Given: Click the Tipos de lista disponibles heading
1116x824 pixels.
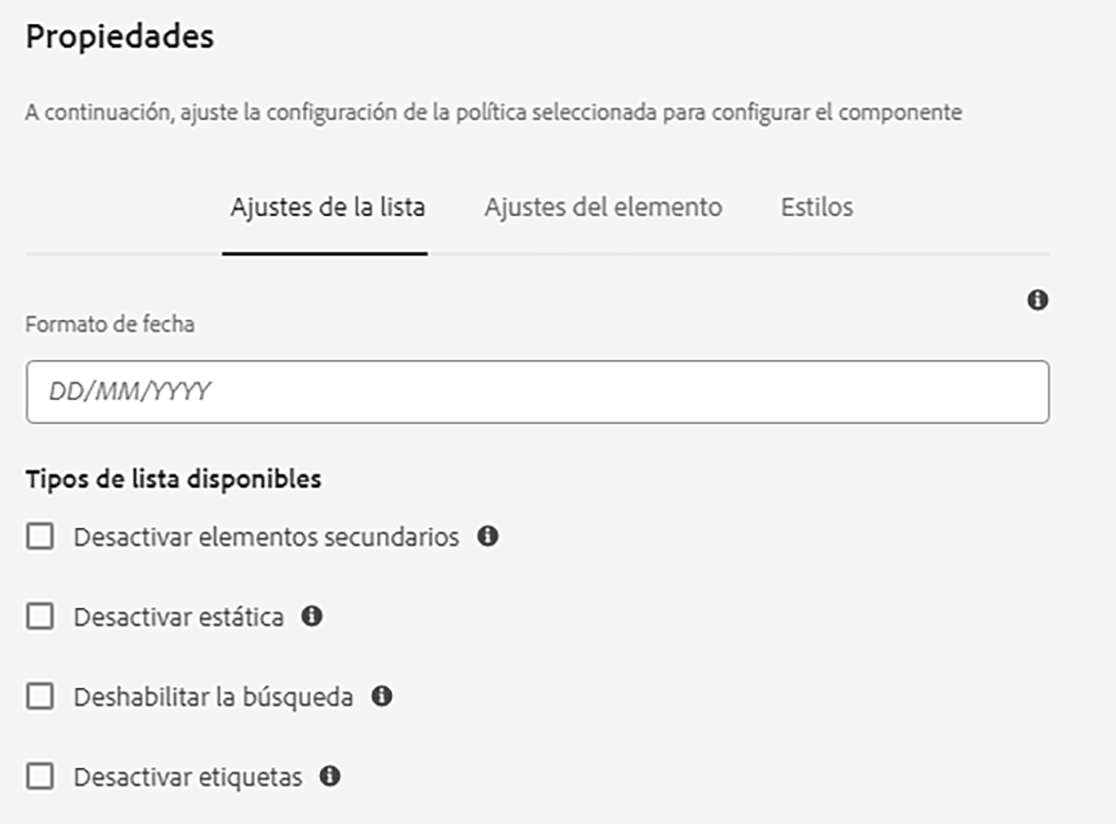Looking at the screenshot, I should tap(173, 479).
